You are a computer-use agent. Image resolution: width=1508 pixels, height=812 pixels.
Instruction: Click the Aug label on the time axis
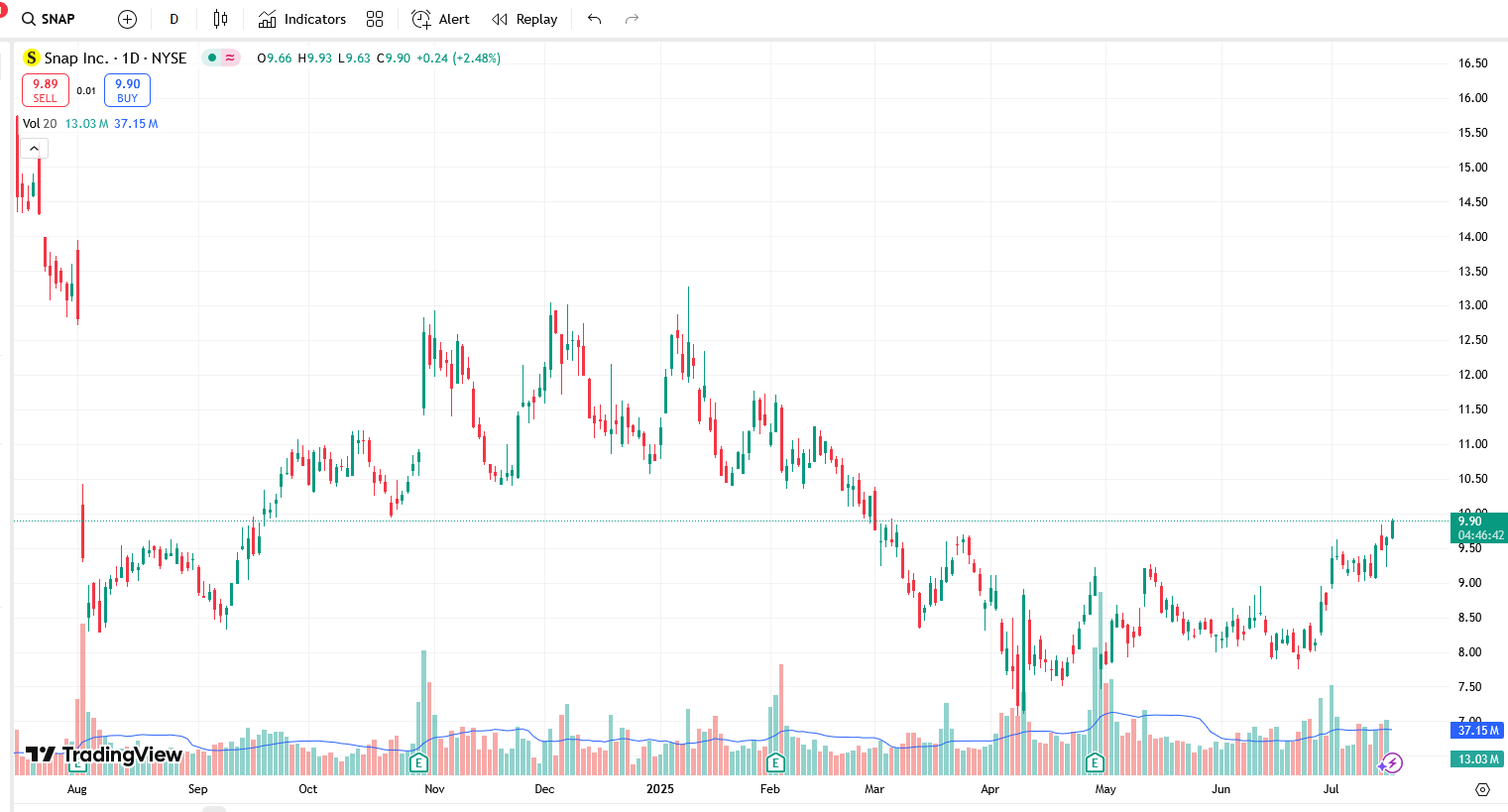point(77,789)
